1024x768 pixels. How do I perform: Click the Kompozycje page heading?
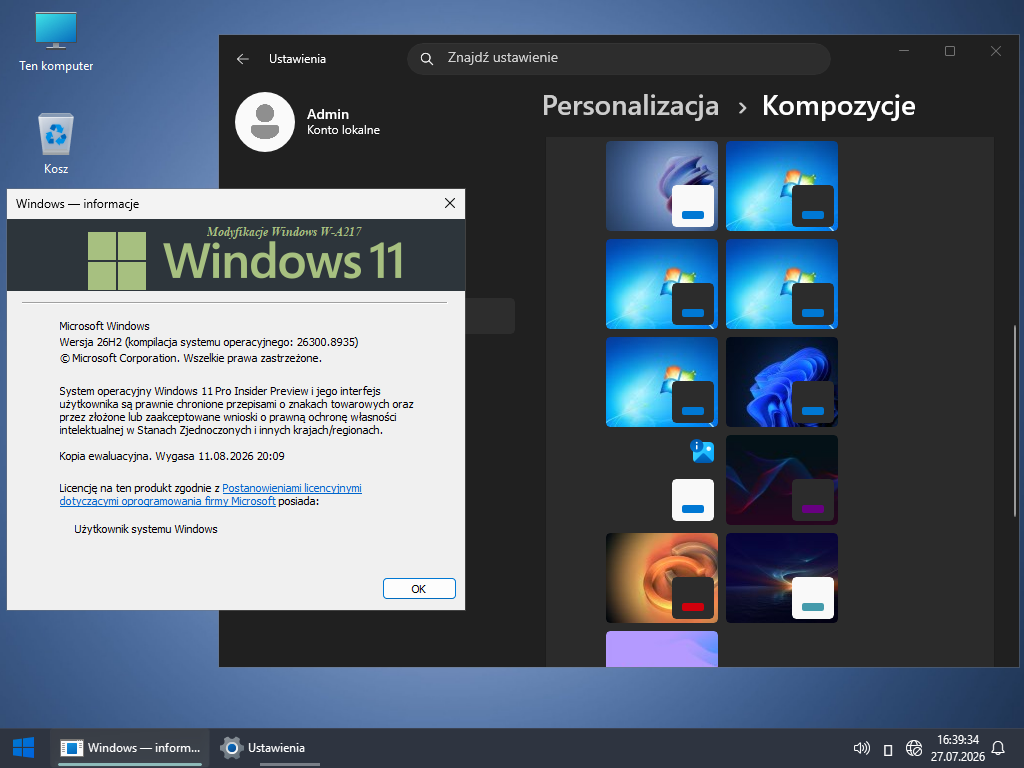839,106
